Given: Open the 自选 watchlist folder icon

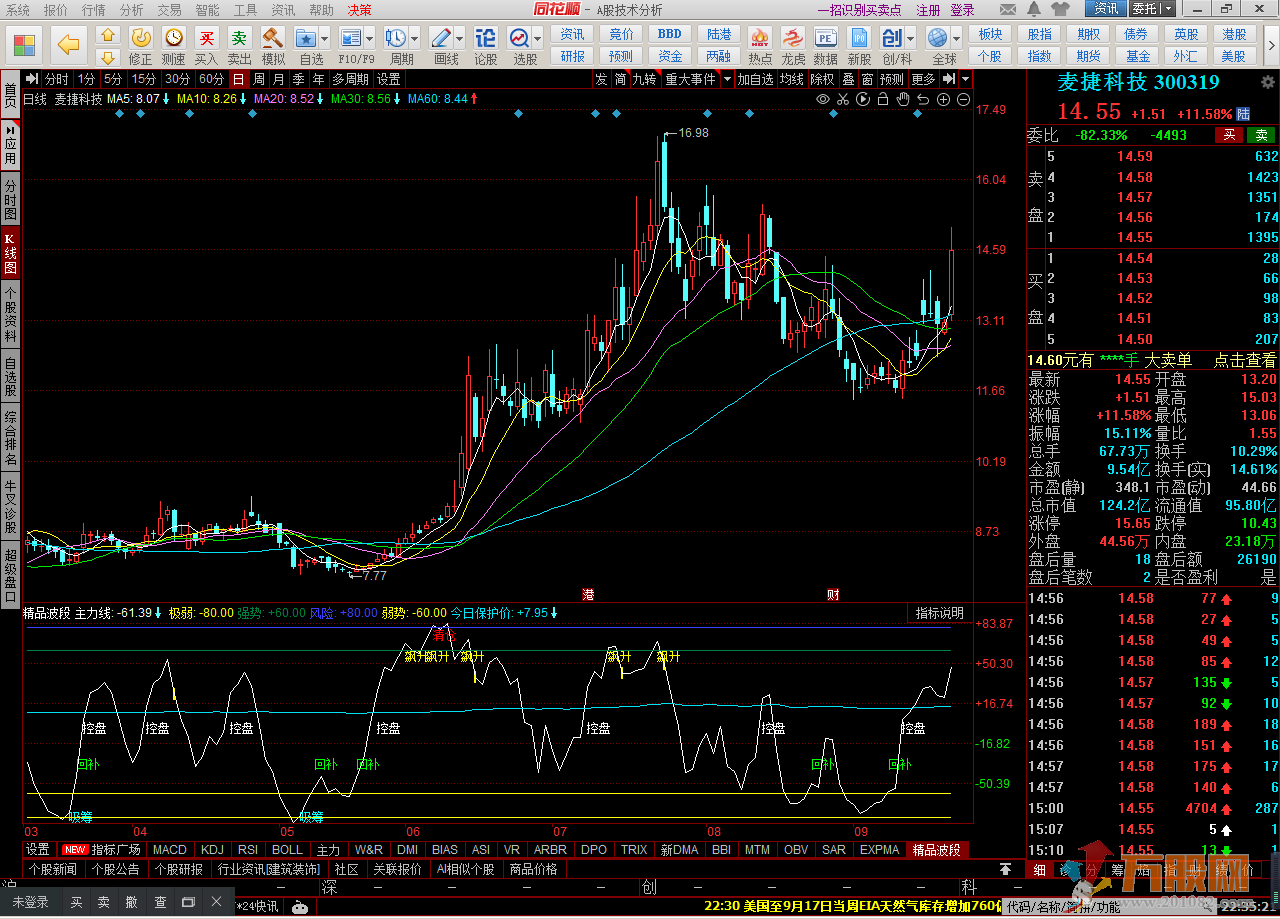Looking at the screenshot, I should pos(306,38).
